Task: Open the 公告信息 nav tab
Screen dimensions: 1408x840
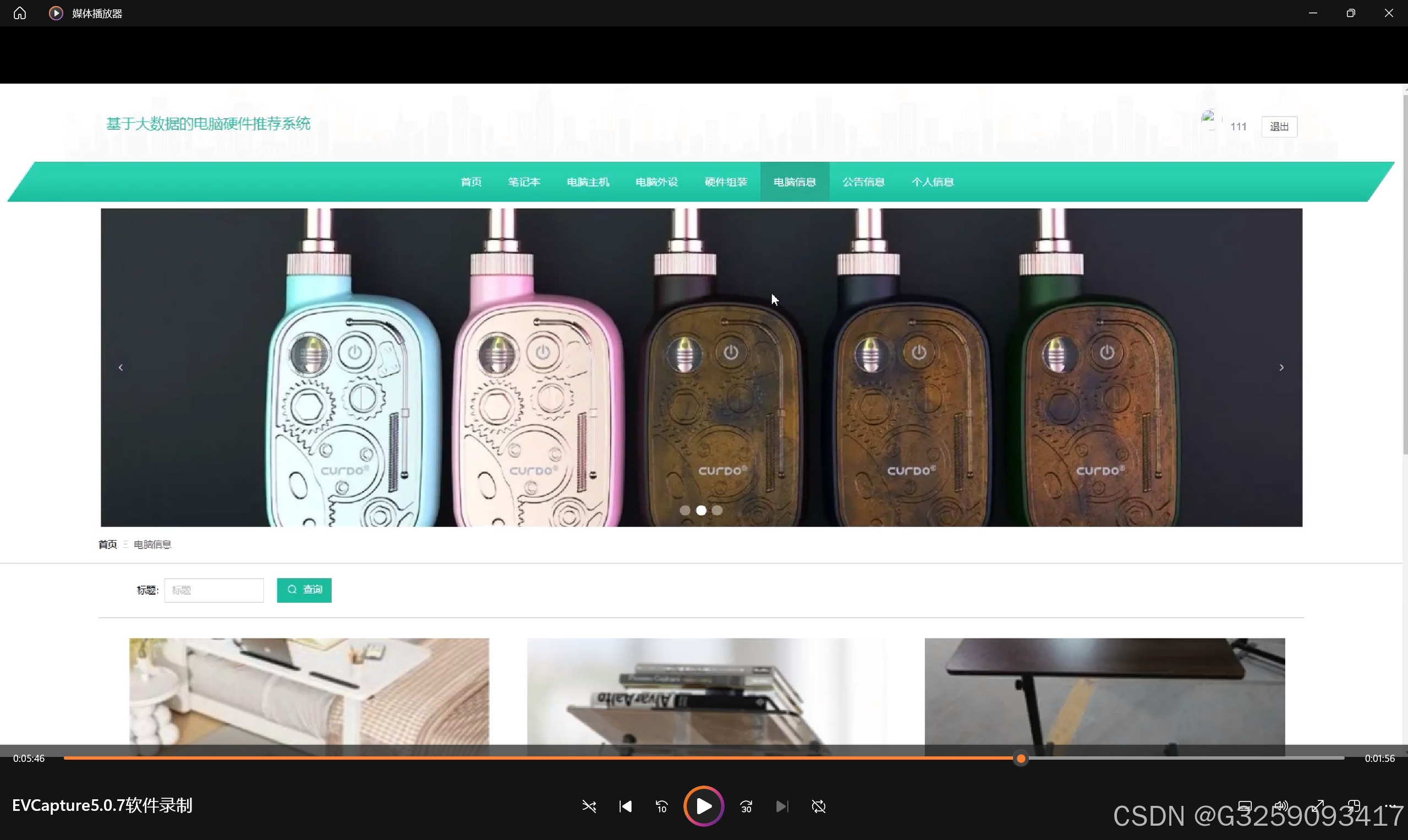Action: pyautogui.click(x=863, y=182)
